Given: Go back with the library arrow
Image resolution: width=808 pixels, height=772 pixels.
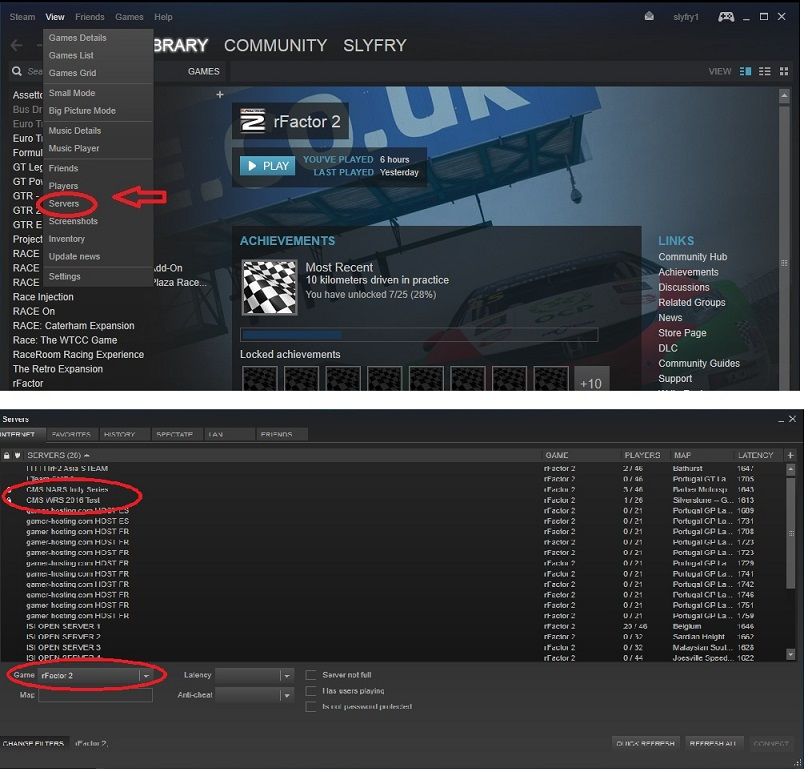Looking at the screenshot, I should 16,45.
